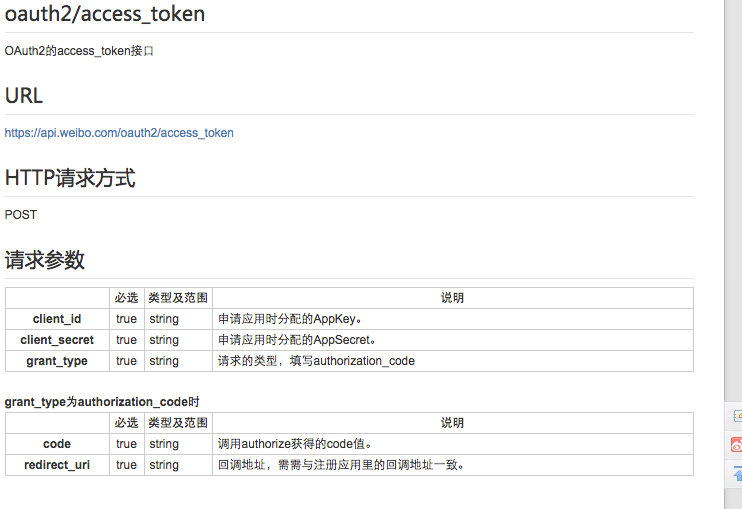This screenshot has height=509, width=742.
Task: Click the client_id parameter cell
Action: point(57,319)
